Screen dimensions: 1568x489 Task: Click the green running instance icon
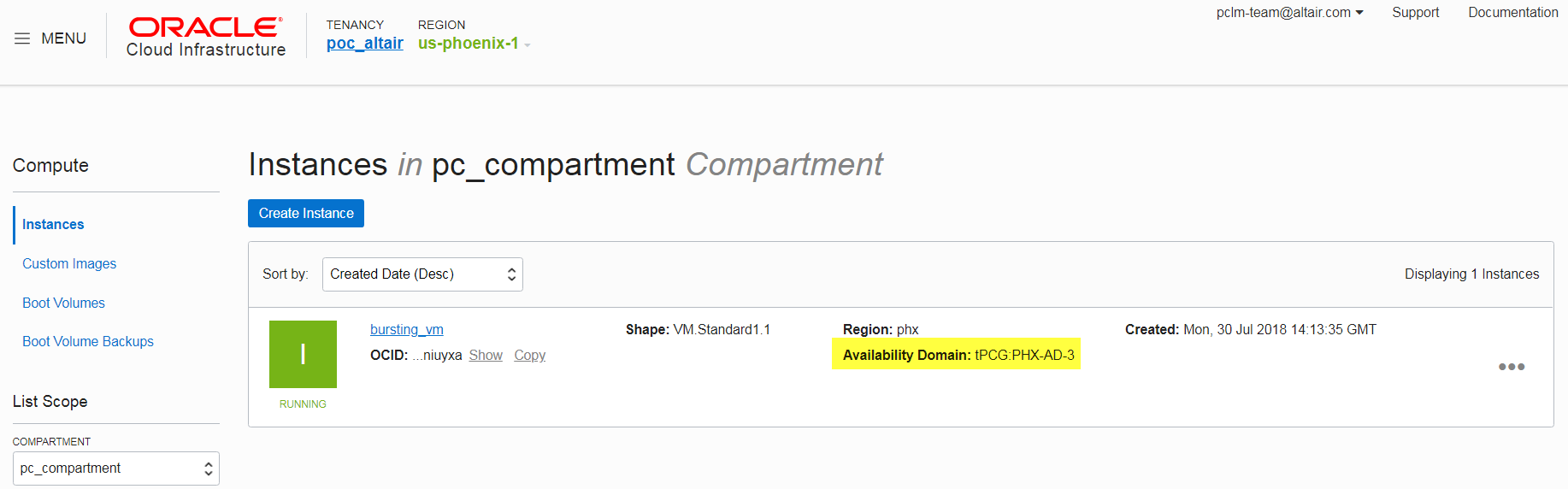(x=303, y=354)
